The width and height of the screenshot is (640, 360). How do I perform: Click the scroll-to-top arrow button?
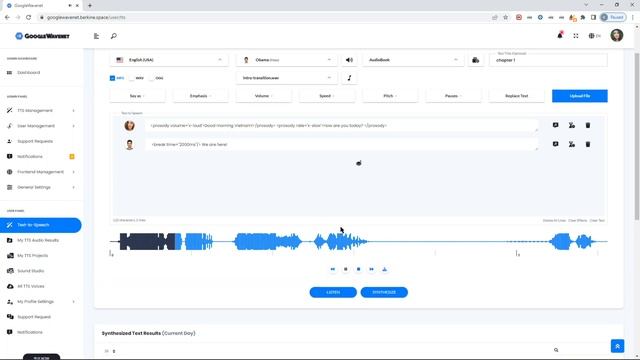(x=617, y=346)
